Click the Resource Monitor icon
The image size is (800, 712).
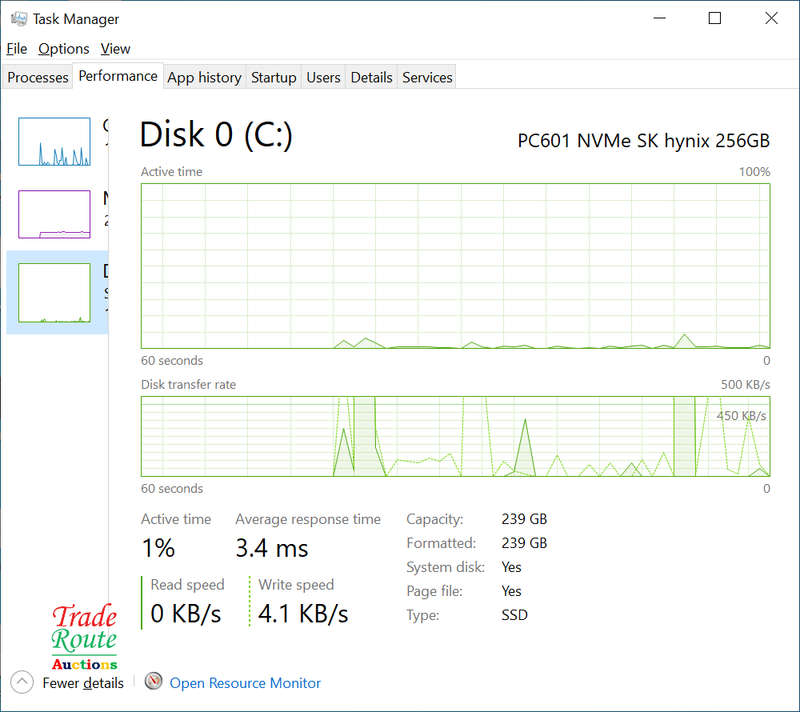tap(153, 682)
